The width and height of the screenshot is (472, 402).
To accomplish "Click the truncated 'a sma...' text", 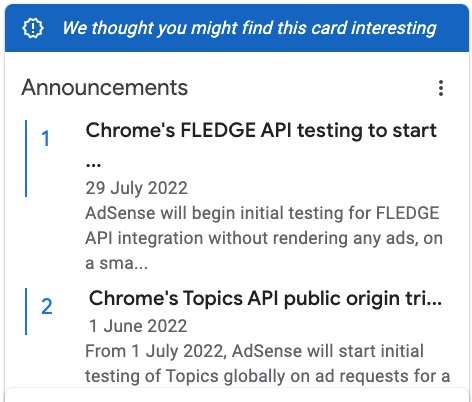I will point(116,263).
